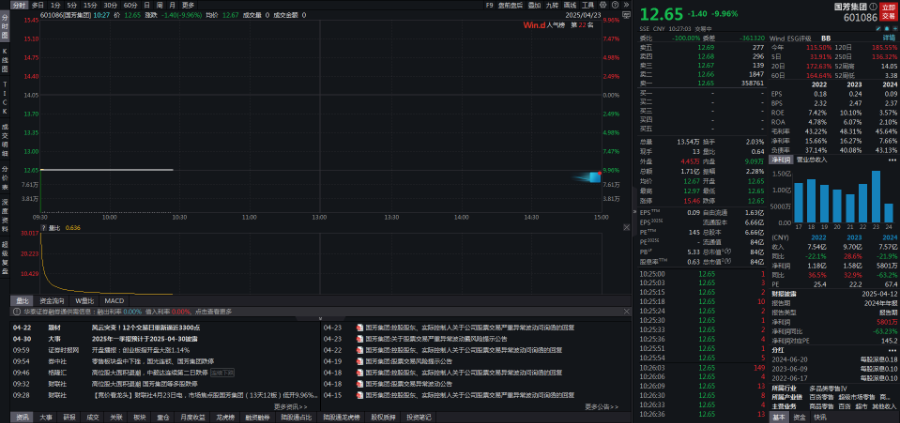Select the 快讯 tab at bottom right

click(x=820, y=417)
